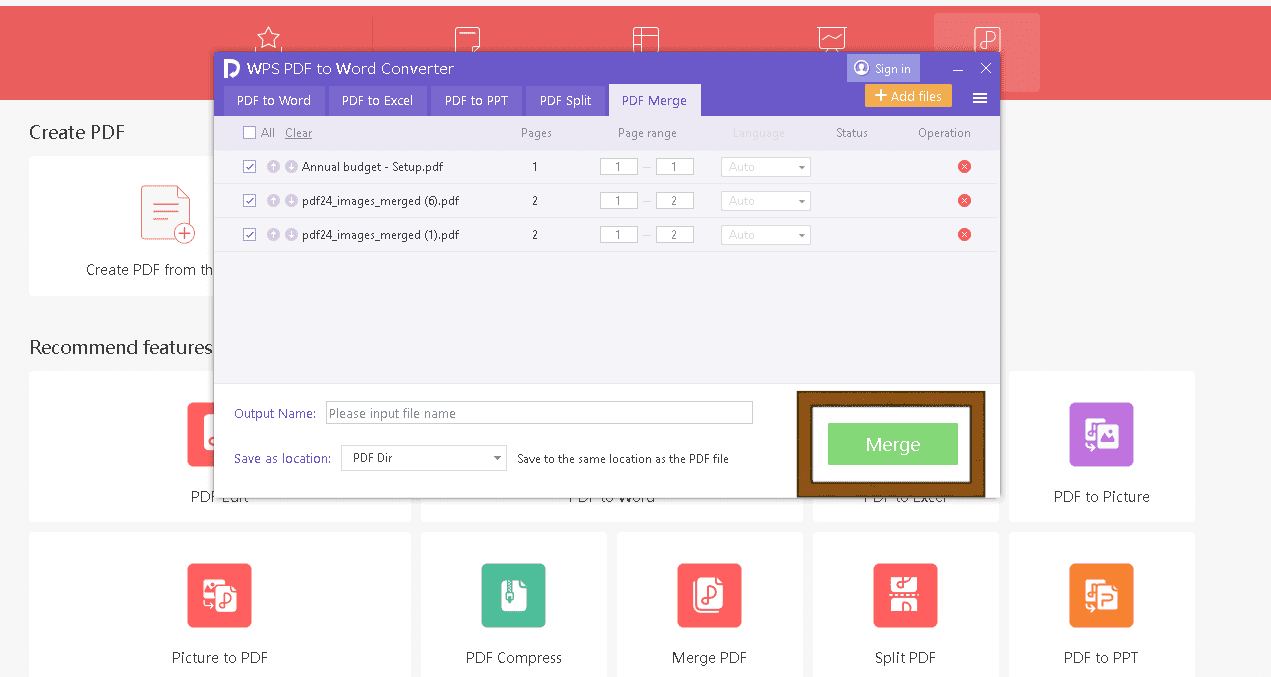Click the Sign in button
The image size is (1271, 677).
tap(884, 69)
